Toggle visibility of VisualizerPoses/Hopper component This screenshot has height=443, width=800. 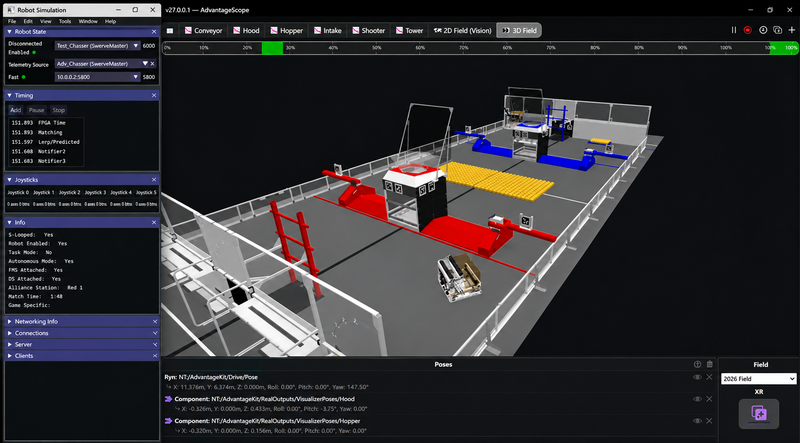697,421
